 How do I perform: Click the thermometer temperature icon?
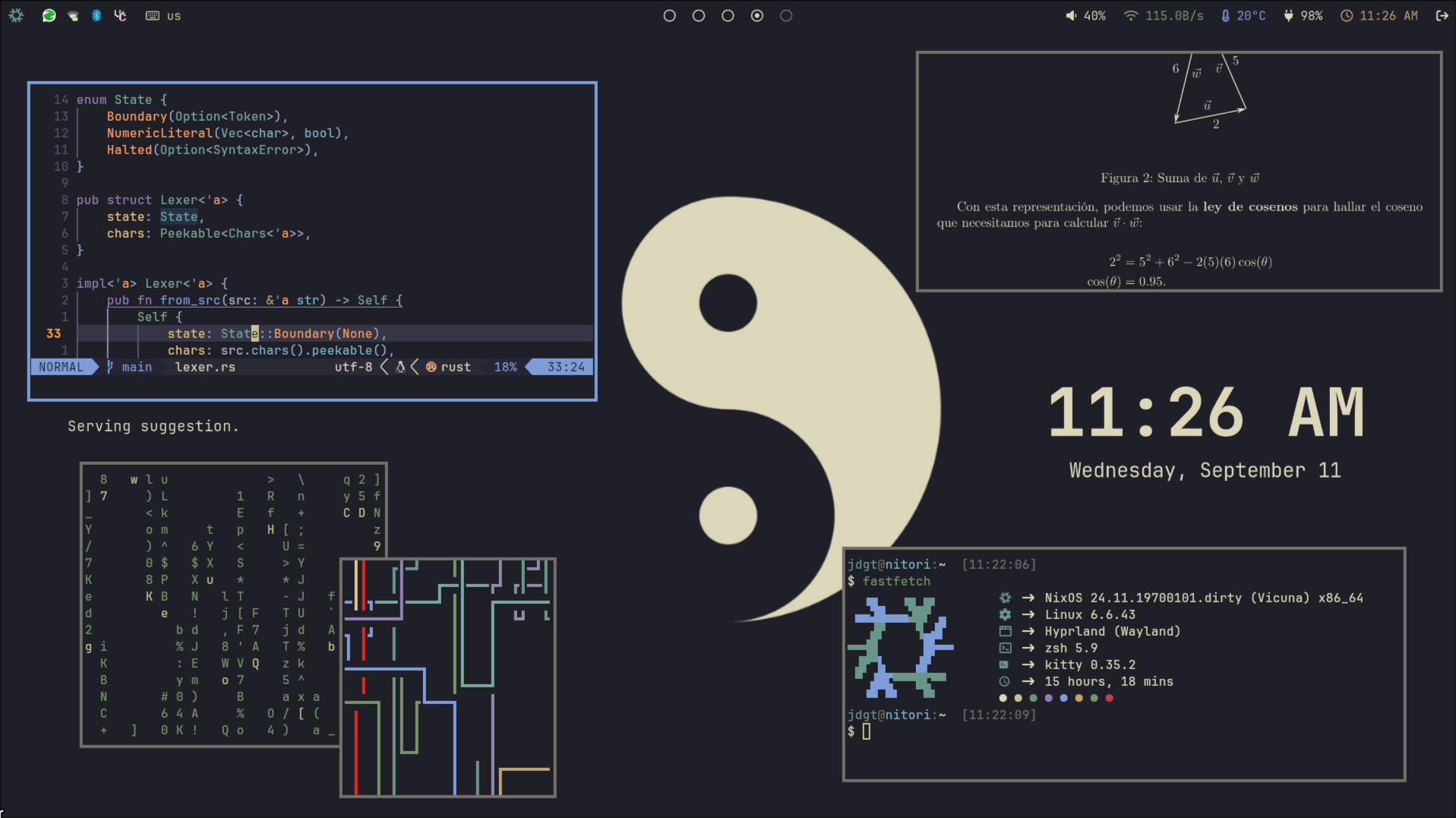click(1225, 15)
